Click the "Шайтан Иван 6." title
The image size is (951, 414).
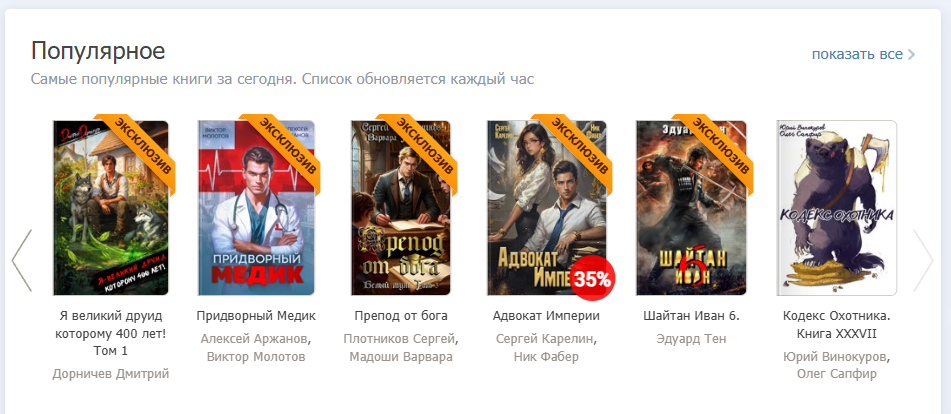tap(691, 316)
